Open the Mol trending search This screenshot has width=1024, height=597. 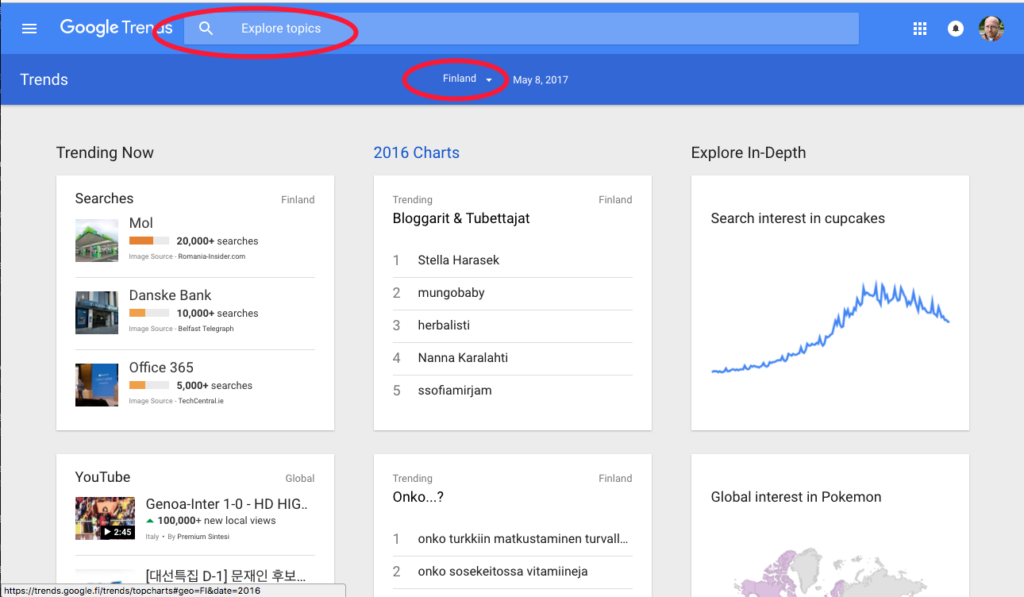[141, 223]
